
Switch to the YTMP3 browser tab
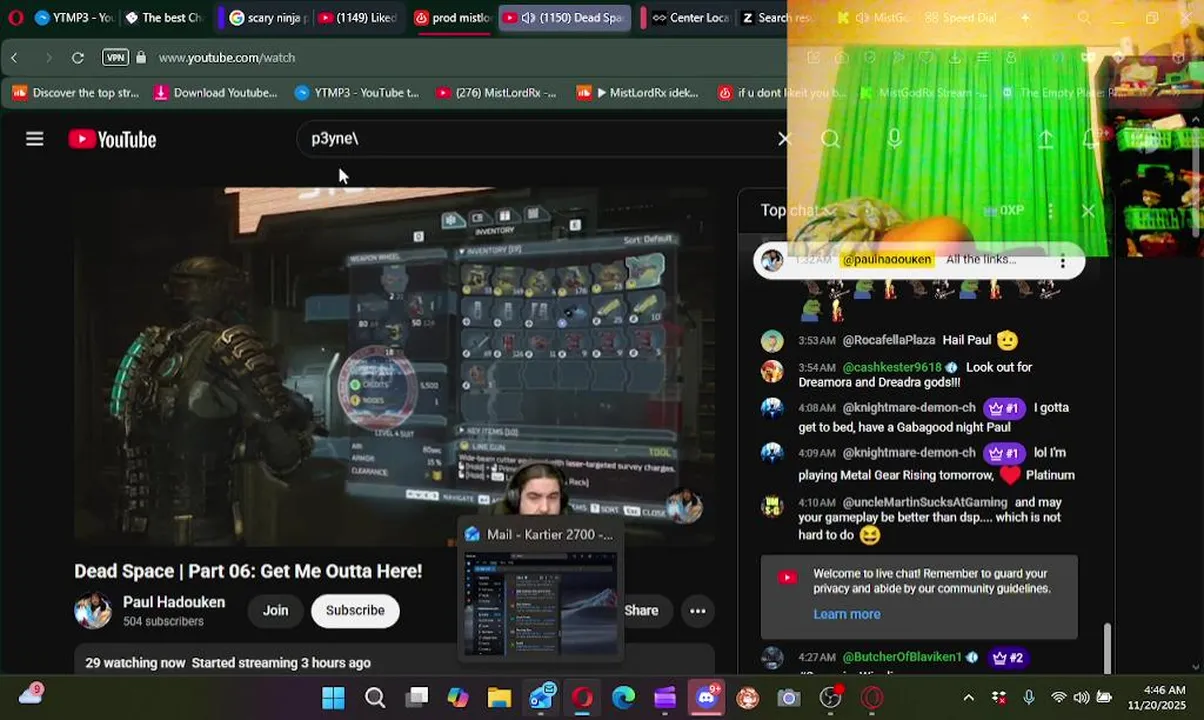73,18
